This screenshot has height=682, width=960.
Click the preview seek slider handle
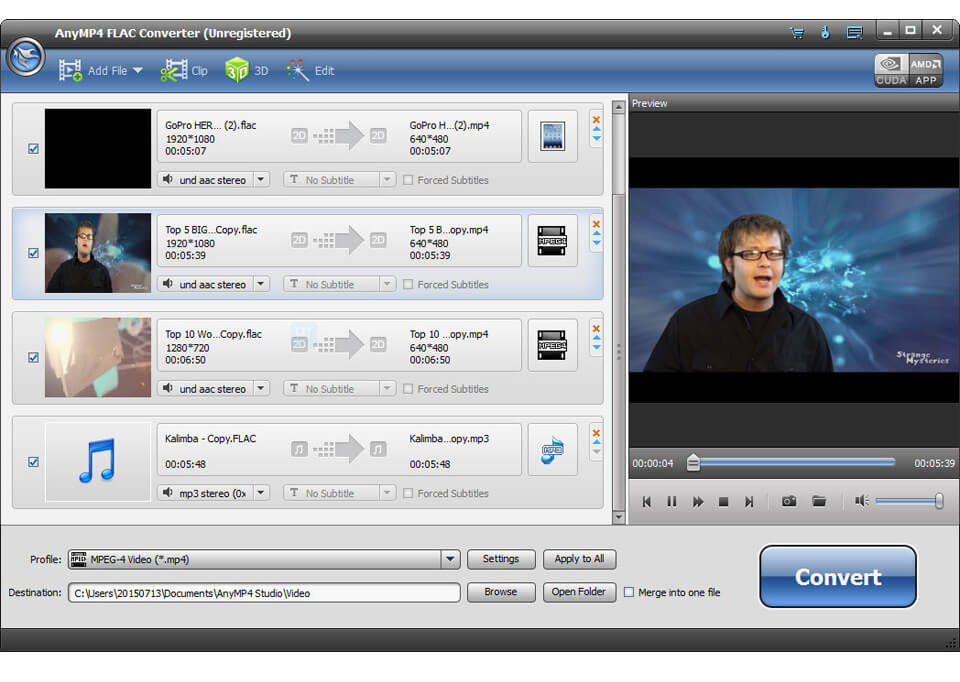[x=693, y=463]
